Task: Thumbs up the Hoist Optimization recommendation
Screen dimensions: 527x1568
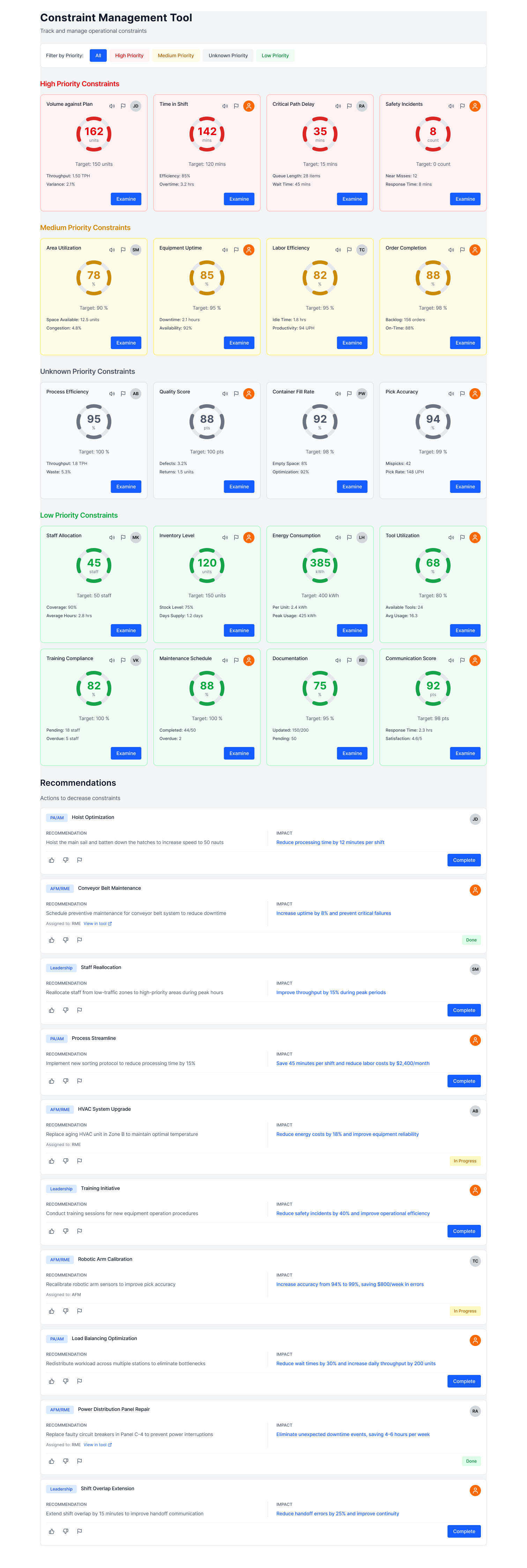Action: coord(52,860)
